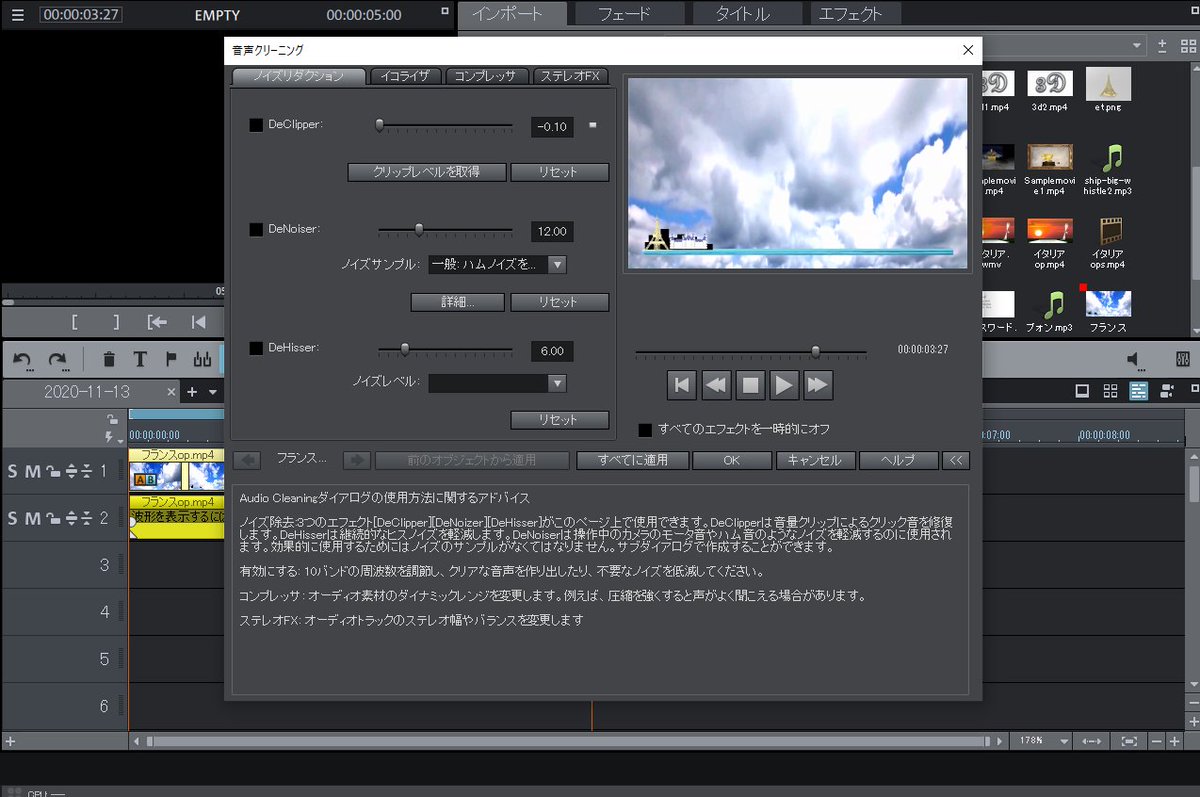Image resolution: width=1200 pixels, height=797 pixels.
Task: Enable the DeClipper checkbox
Action: pos(256,126)
